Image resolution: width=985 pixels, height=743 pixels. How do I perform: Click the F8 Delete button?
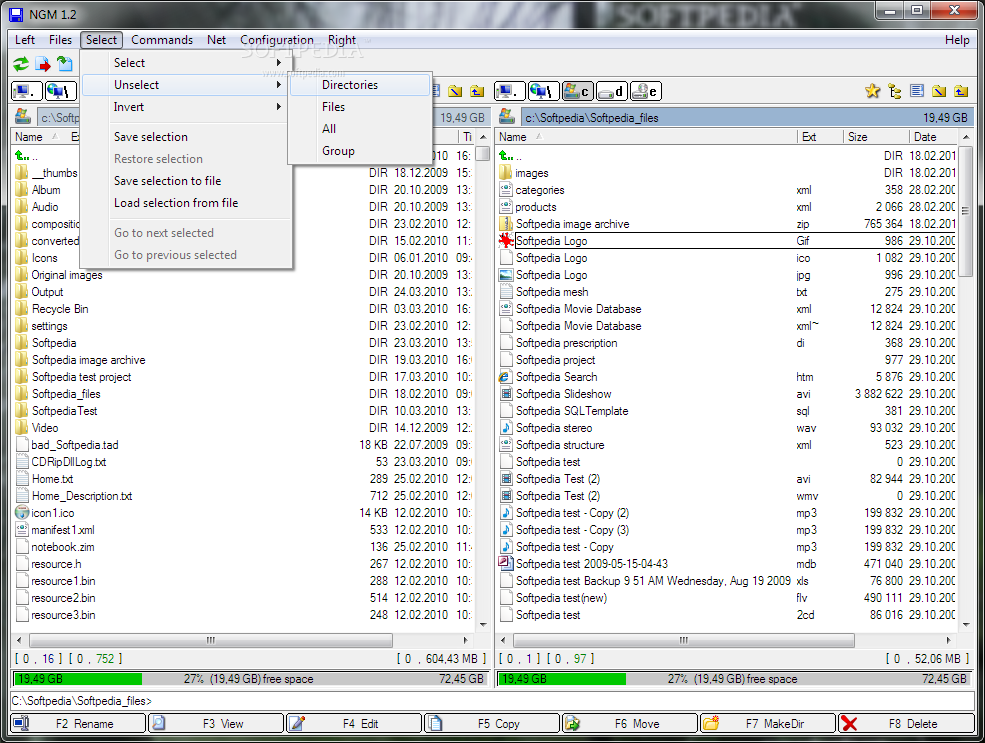pos(906,724)
